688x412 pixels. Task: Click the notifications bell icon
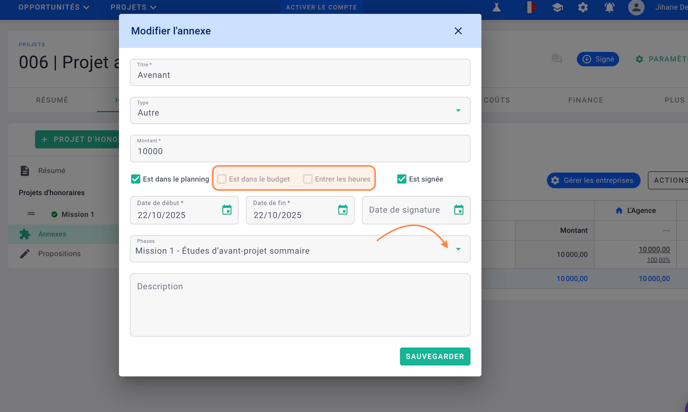pos(609,8)
